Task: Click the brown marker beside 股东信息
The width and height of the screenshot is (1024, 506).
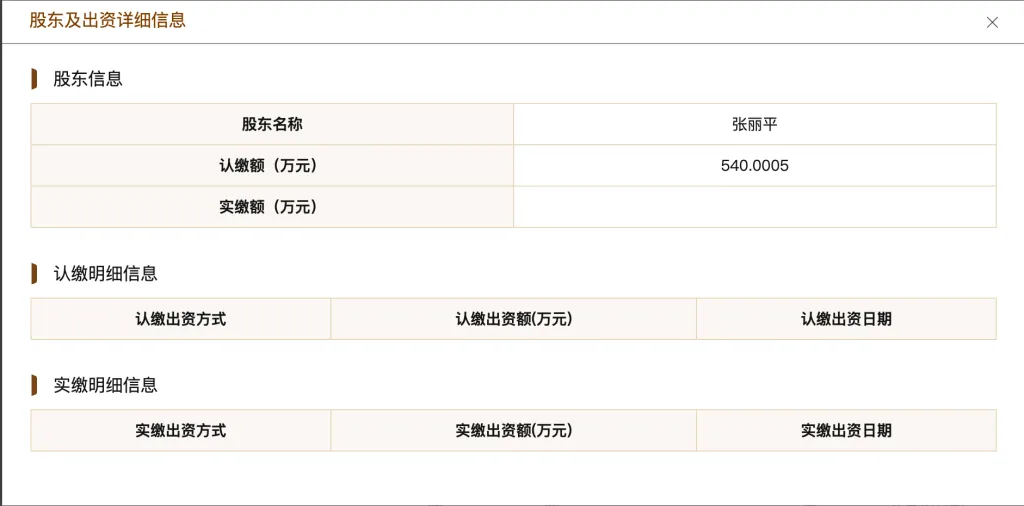Action: click(x=34, y=80)
